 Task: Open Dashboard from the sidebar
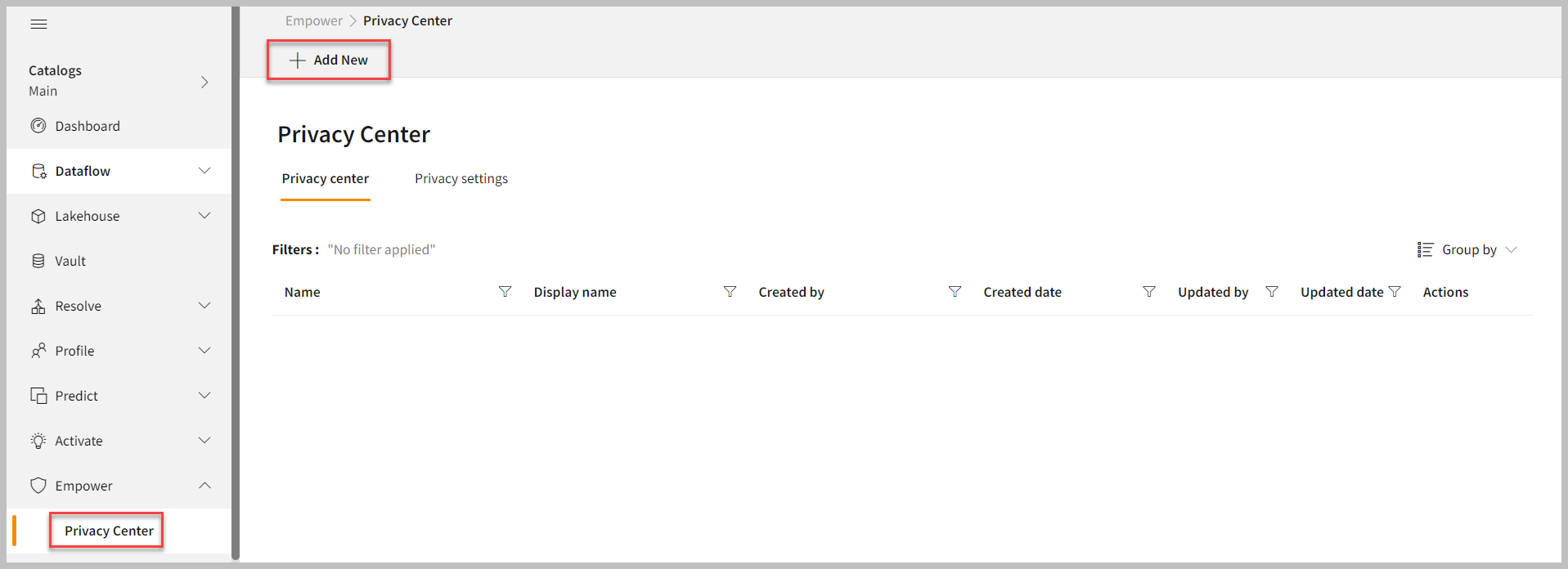tap(87, 126)
